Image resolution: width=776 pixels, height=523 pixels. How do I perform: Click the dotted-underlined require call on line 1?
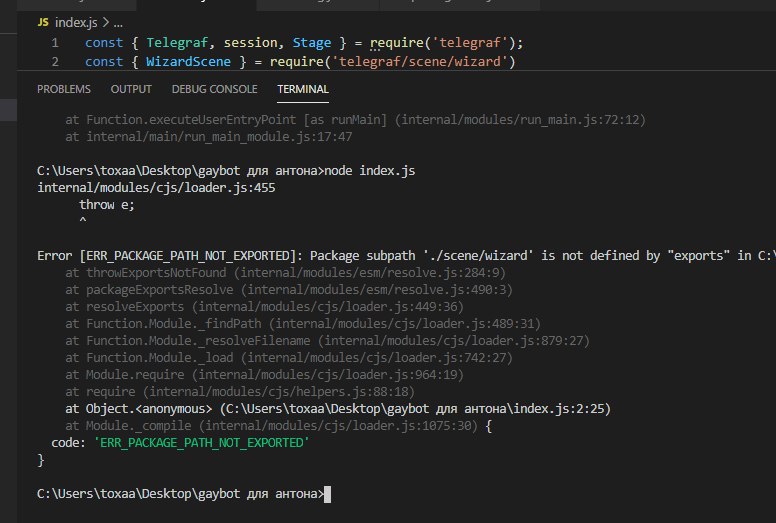pos(396,43)
